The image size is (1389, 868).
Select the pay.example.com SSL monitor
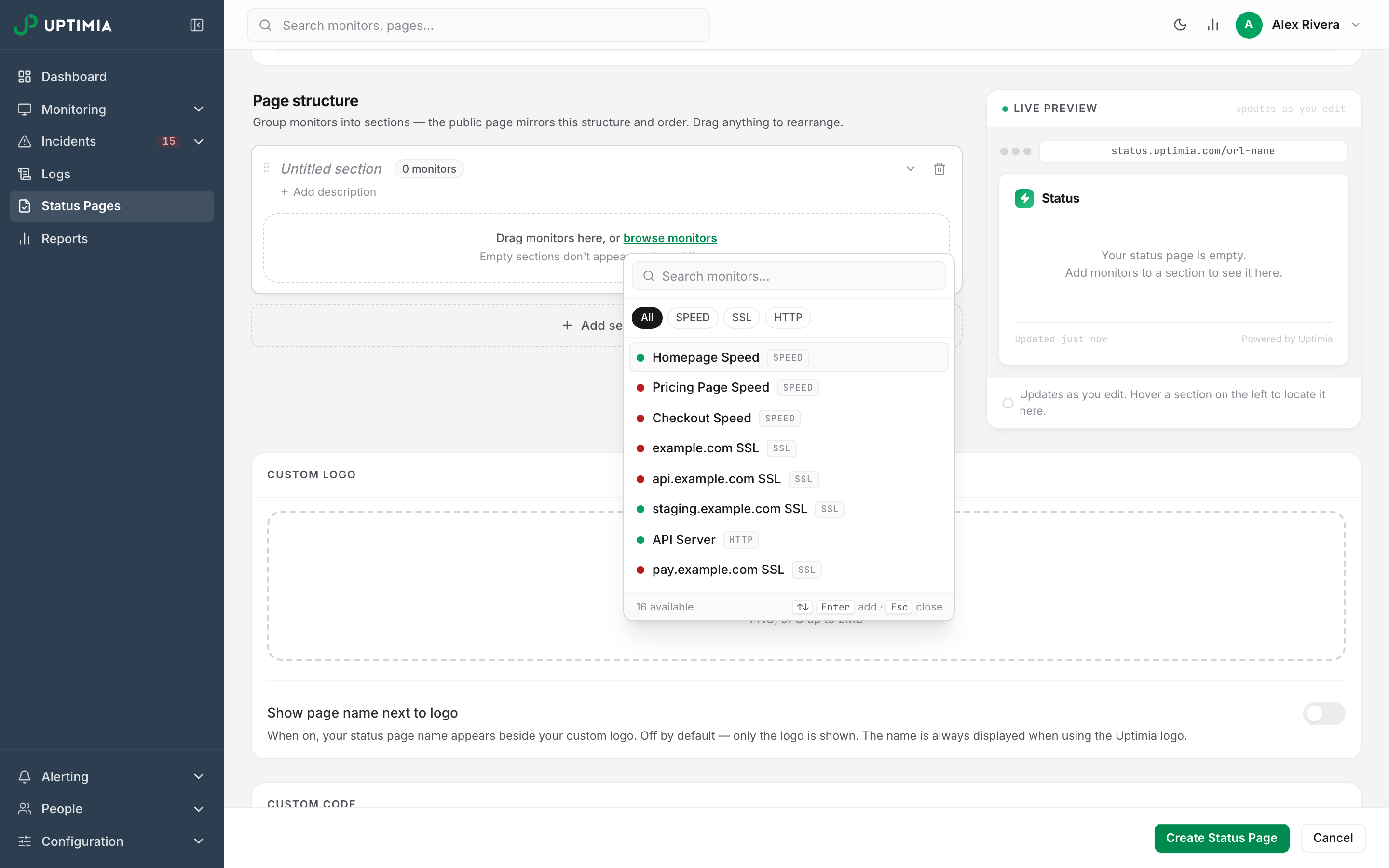click(789, 570)
